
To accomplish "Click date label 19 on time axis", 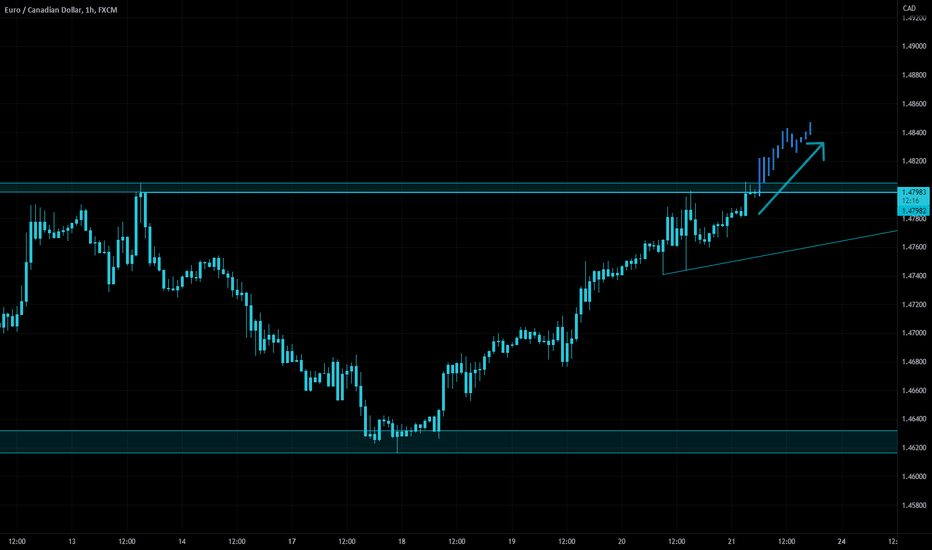I will (x=512, y=542).
